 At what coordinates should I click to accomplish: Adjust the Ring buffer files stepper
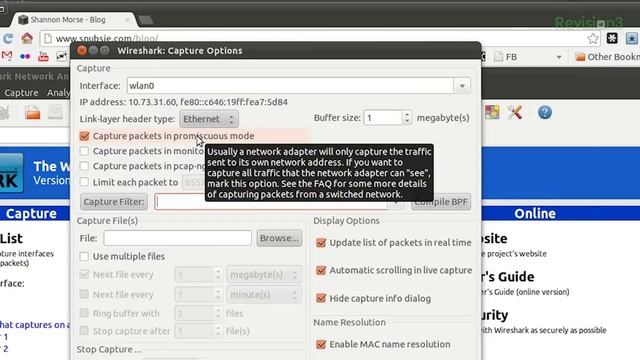click(x=218, y=313)
